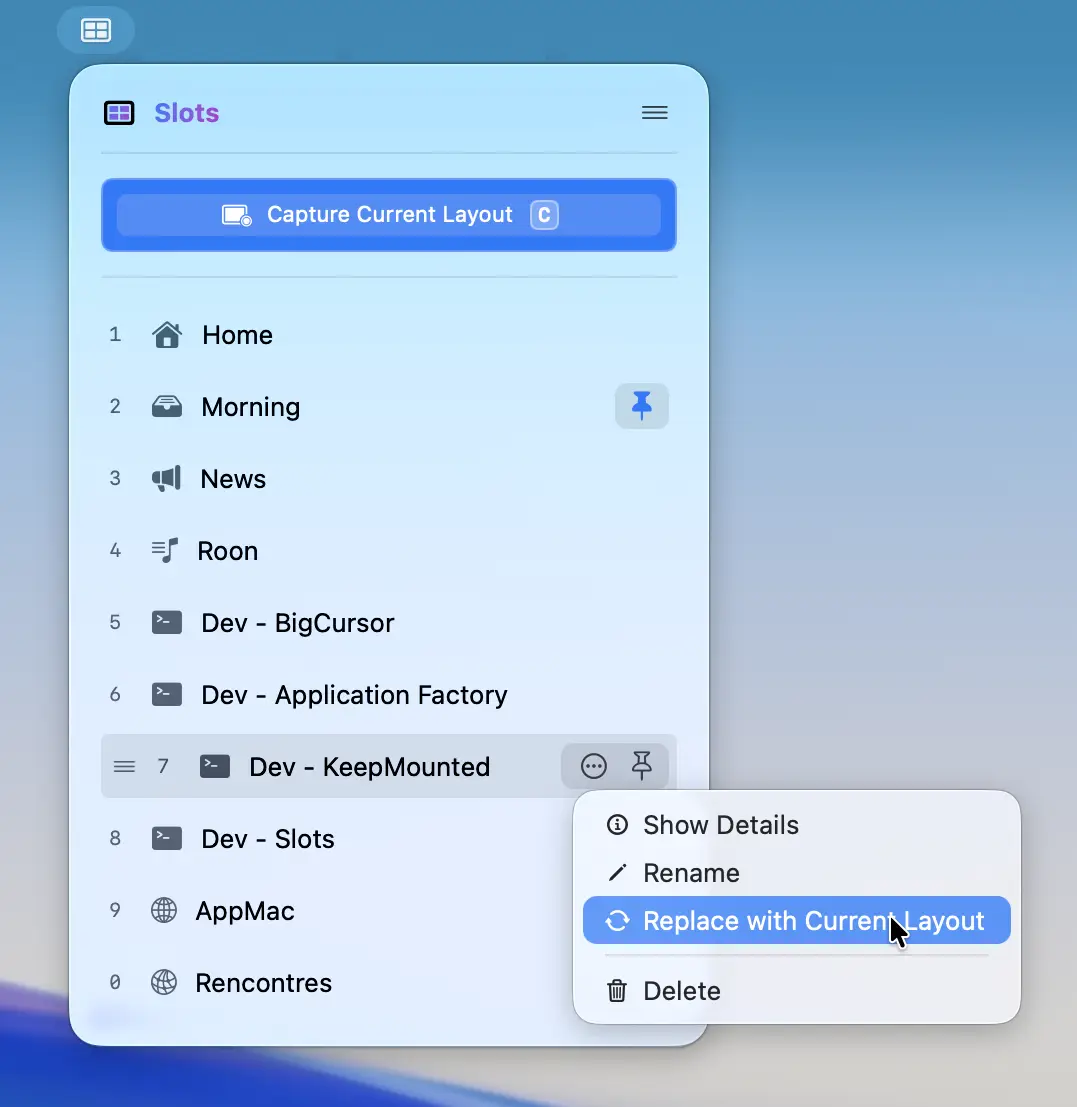Screen dimensions: 1077x1107
Task: Click the info icon beside Show Details
Action: click(x=617, y=825)
